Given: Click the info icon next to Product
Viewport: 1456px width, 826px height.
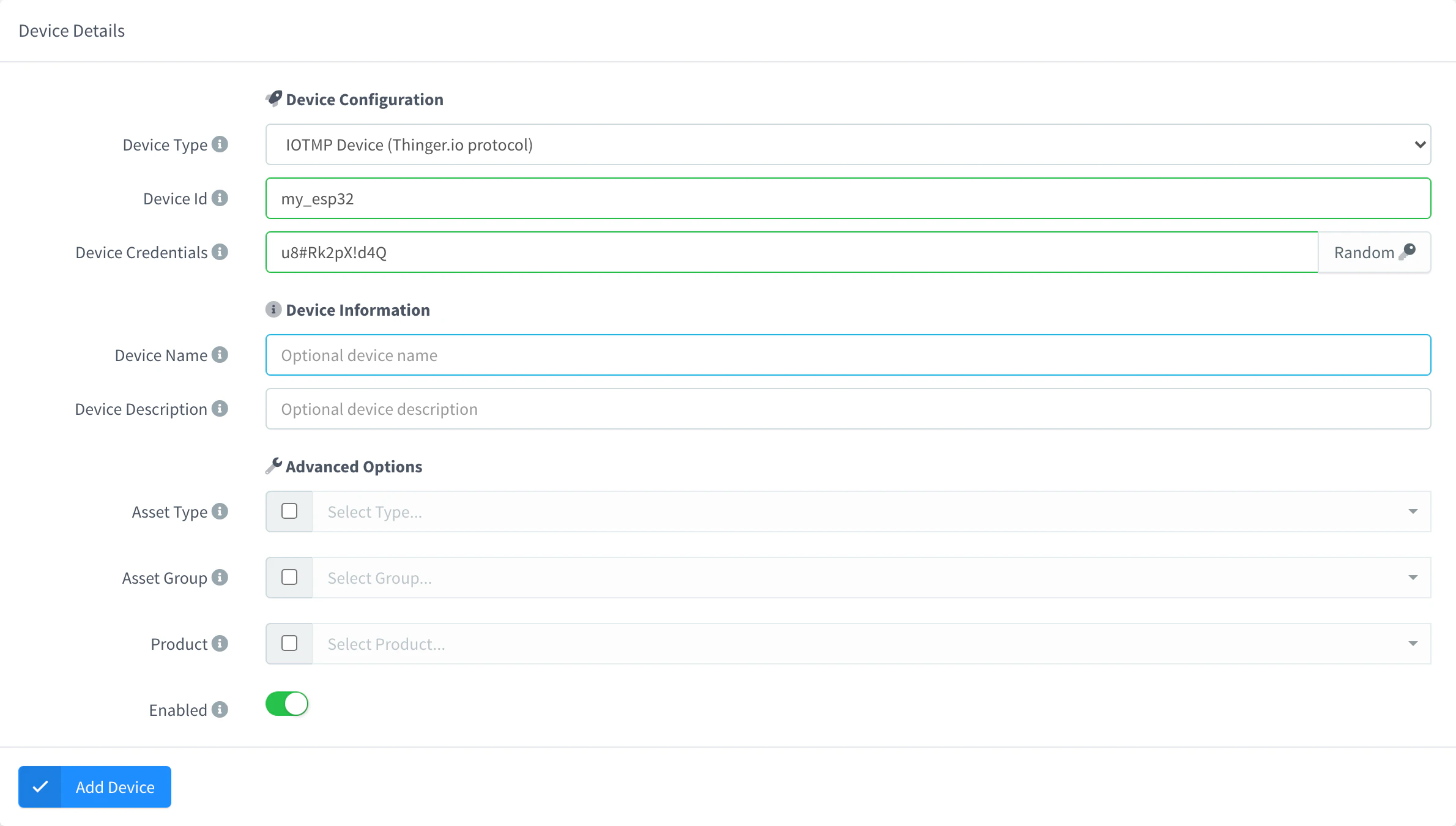Looking at the screenshot, I should pyautogui.click(x=220, y=644).
